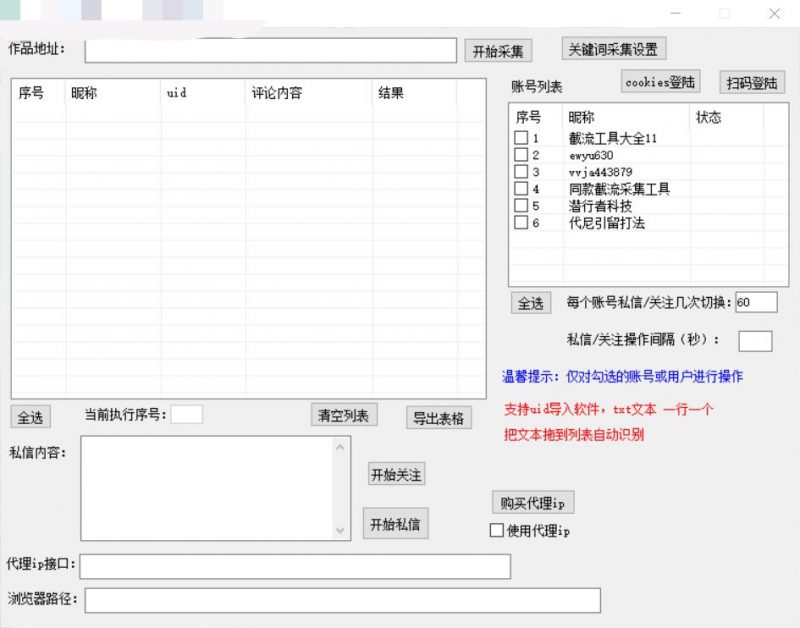The image size is (800, 628).
Task: Enable the 使用代理ip checkbox
Action: [x=496, y=530]
